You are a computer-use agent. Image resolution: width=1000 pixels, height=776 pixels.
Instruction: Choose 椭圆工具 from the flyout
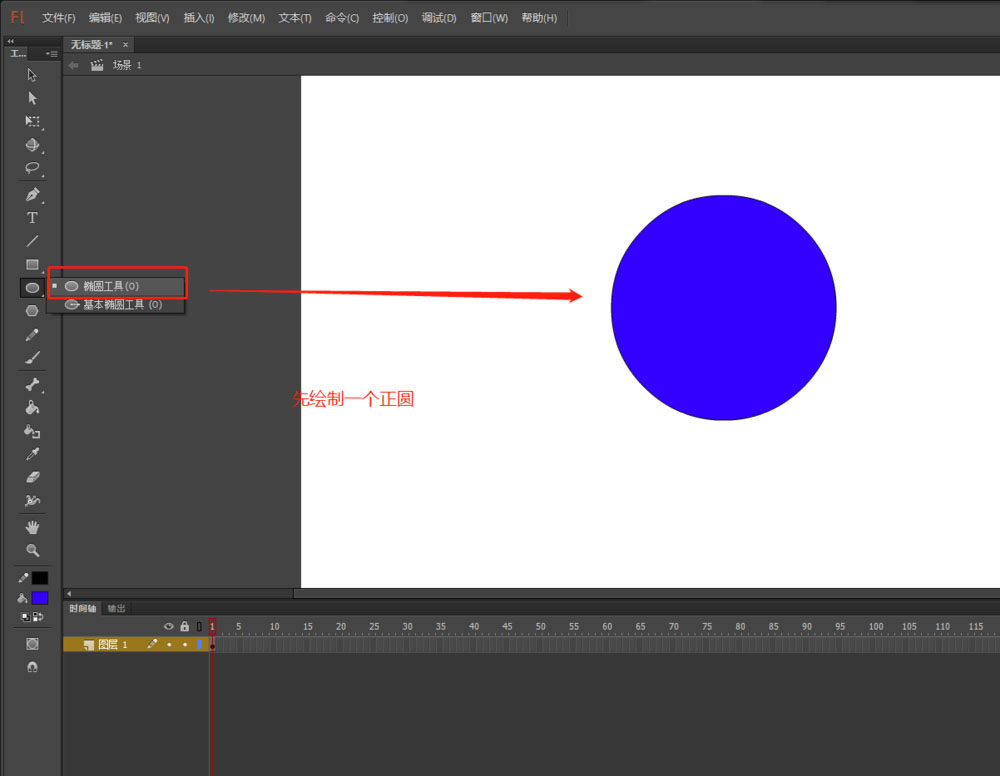pos(110,286)
